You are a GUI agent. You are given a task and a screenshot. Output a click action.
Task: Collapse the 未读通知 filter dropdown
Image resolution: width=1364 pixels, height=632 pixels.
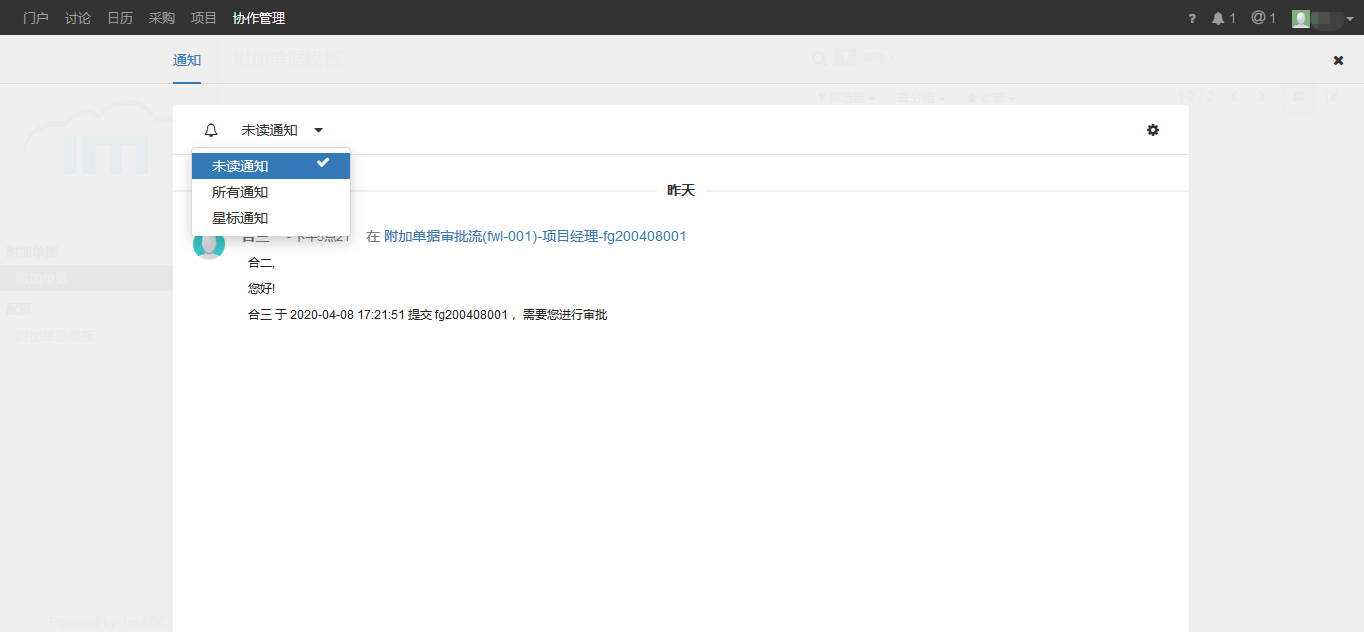282,130
